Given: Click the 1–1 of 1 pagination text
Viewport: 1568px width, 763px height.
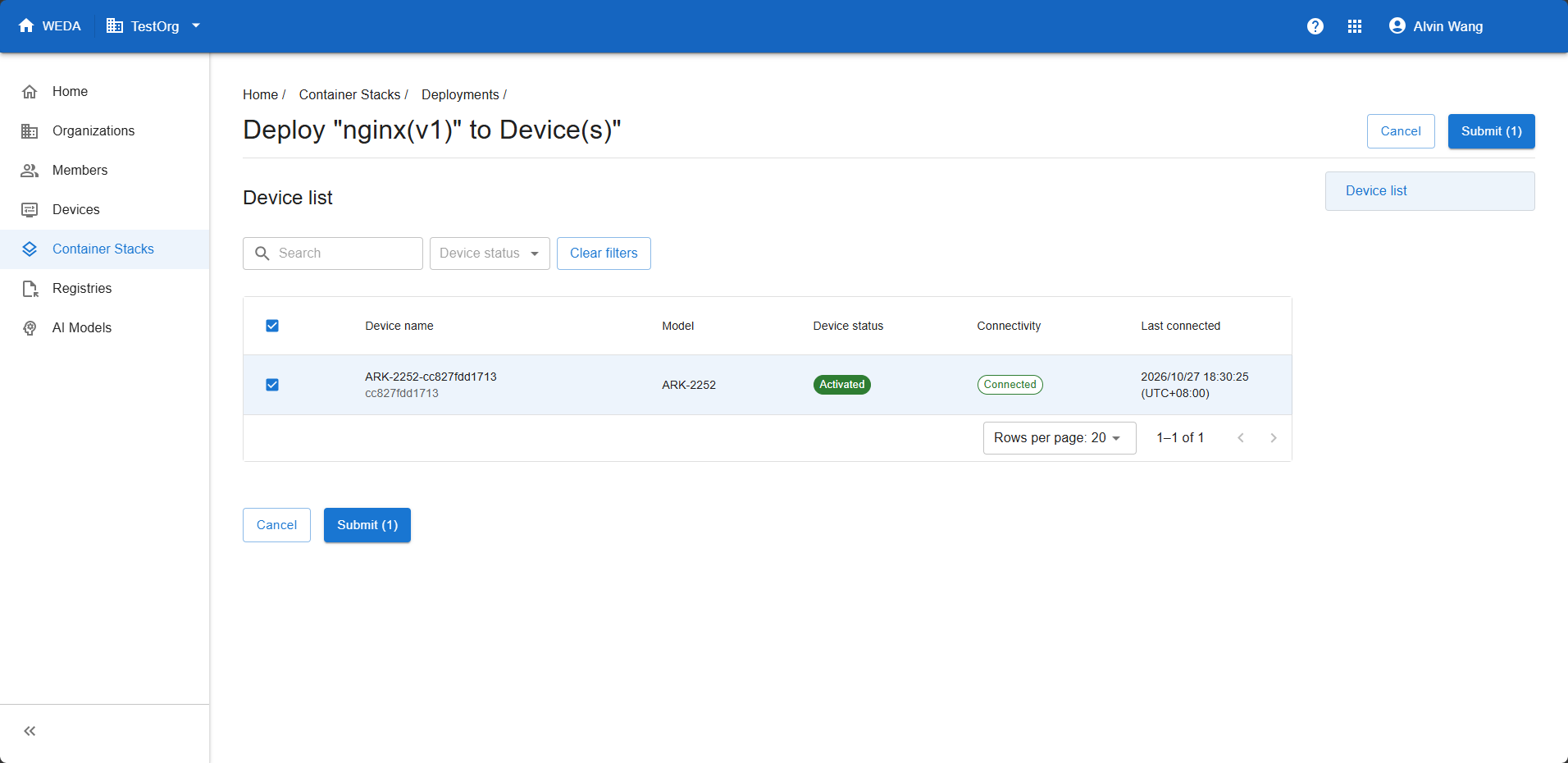Looking at the screenshot, I should point(1180,438).
